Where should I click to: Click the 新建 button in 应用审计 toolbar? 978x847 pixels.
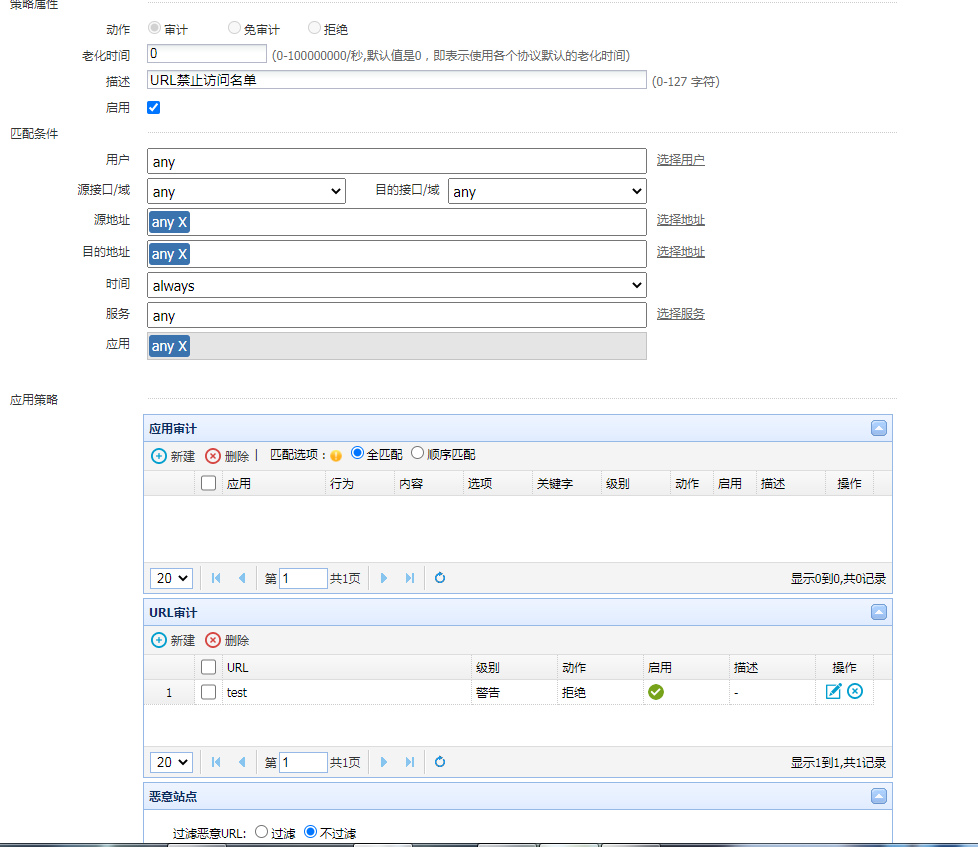[x=173, y=456]
